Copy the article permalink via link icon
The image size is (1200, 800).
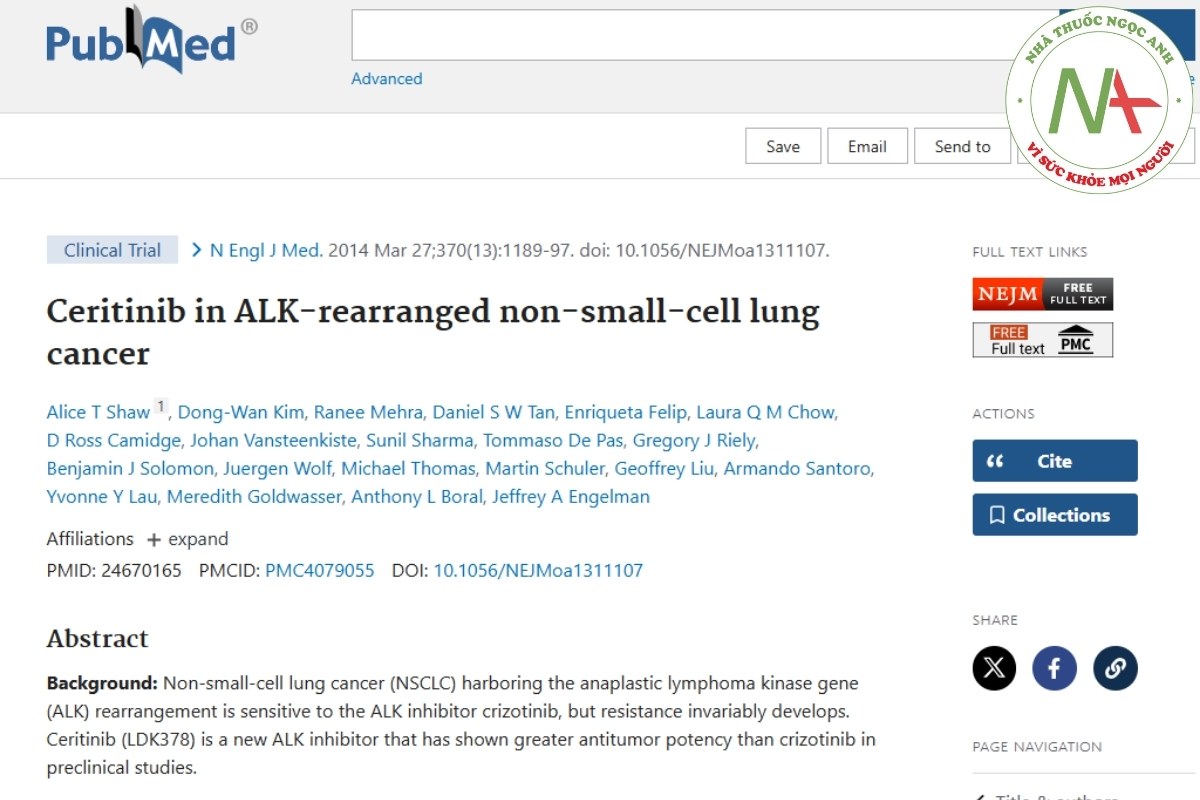coord(1115,668)
